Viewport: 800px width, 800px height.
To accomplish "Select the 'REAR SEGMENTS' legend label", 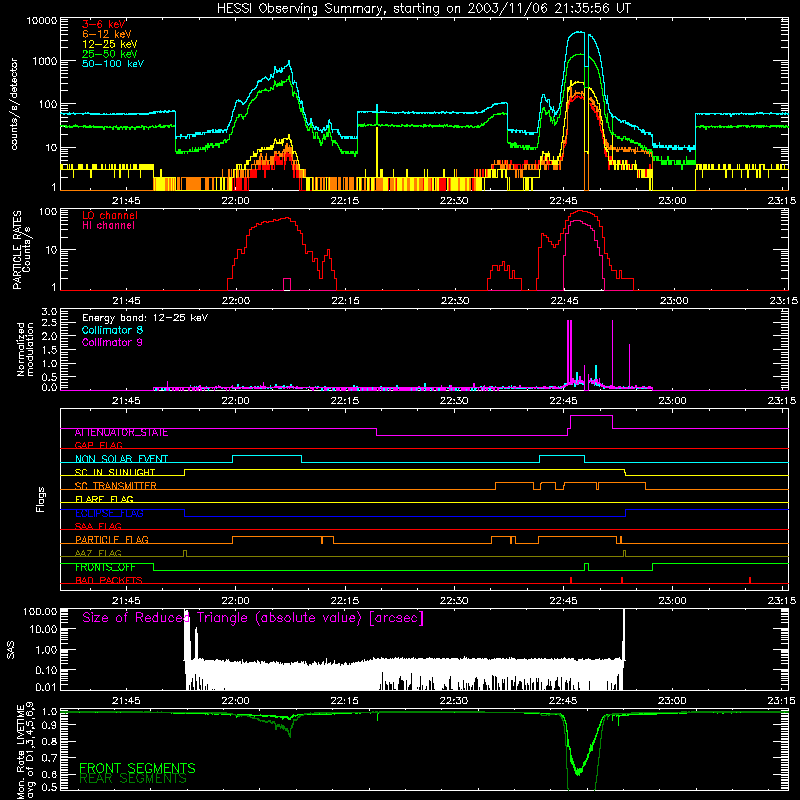I will tap(133, 779).
